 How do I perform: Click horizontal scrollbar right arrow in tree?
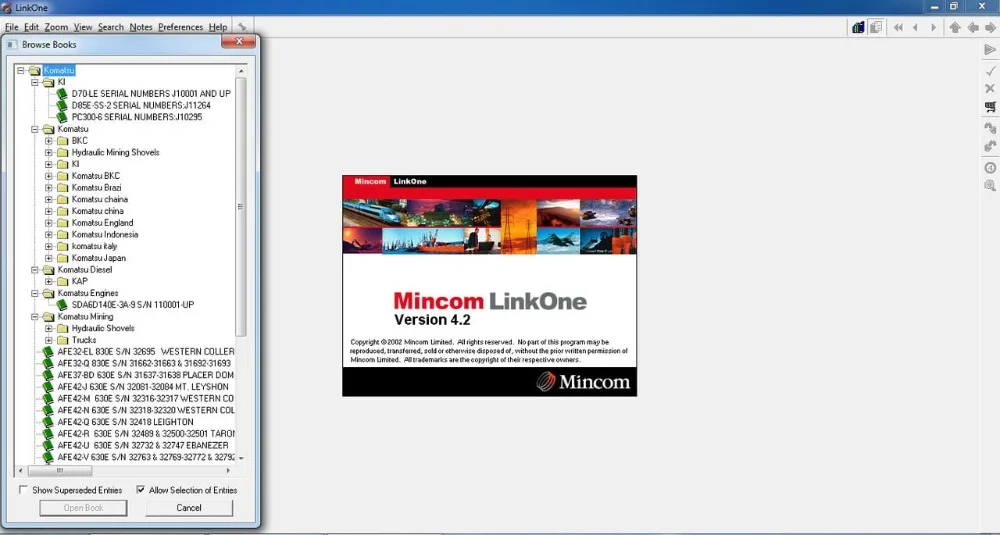coord(228,471)
